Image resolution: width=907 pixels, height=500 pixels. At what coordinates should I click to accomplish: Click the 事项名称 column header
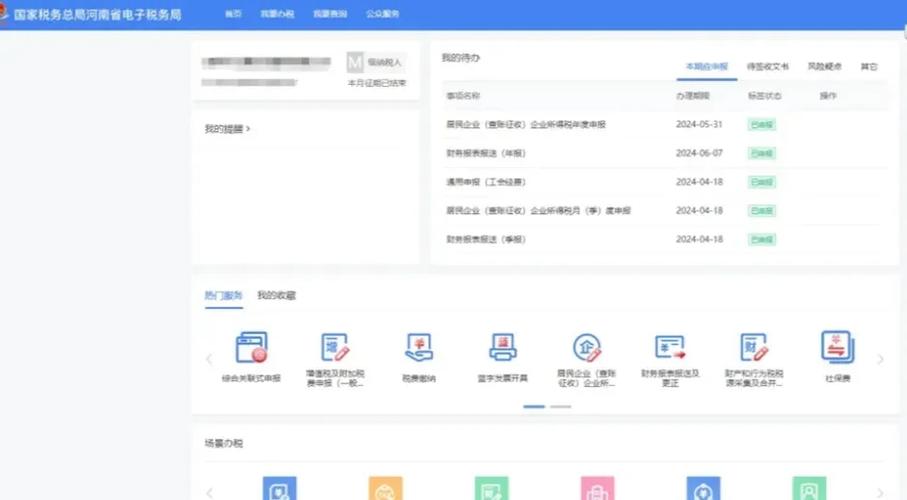(463, 95)
